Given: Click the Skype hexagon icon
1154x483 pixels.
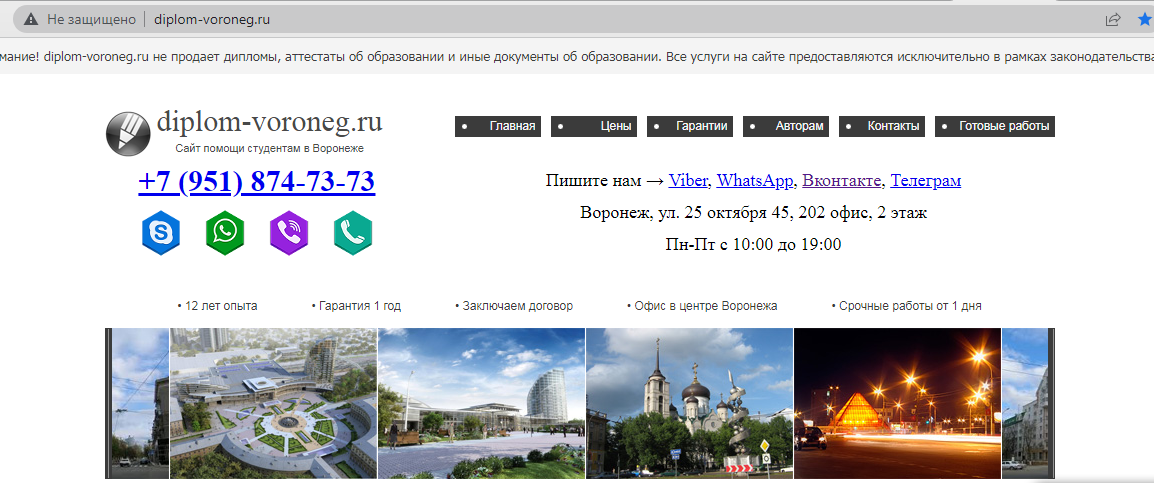Looking at the screenshot, I should click(160, 233).
